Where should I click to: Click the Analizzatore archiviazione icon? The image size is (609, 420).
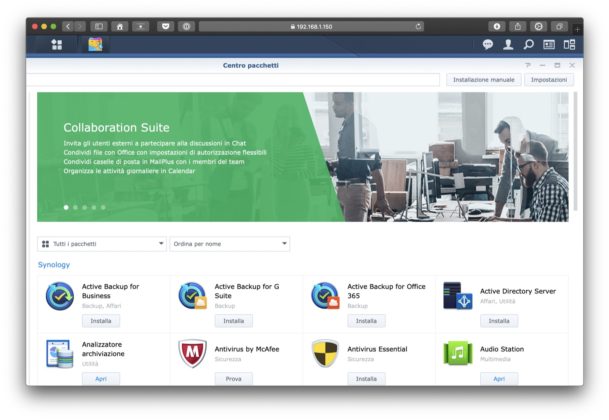tap(59, 354)
